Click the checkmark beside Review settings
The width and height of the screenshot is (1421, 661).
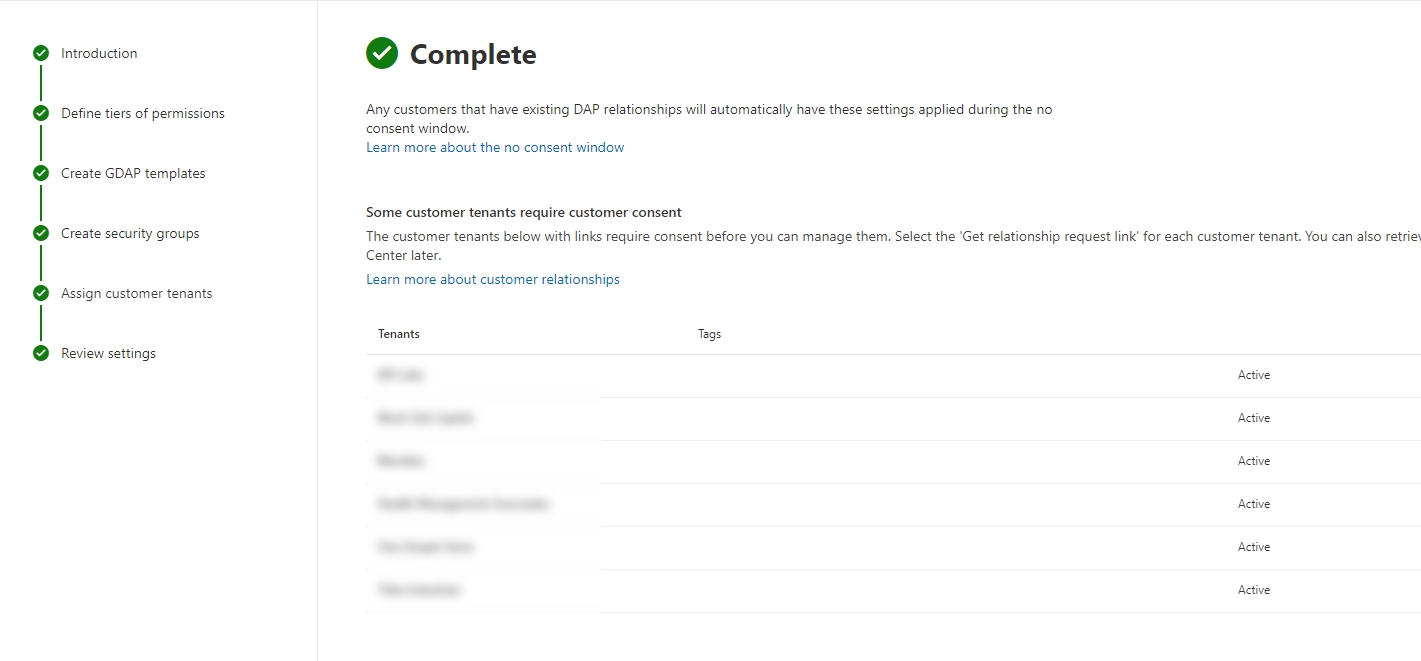tap(41, 353)
